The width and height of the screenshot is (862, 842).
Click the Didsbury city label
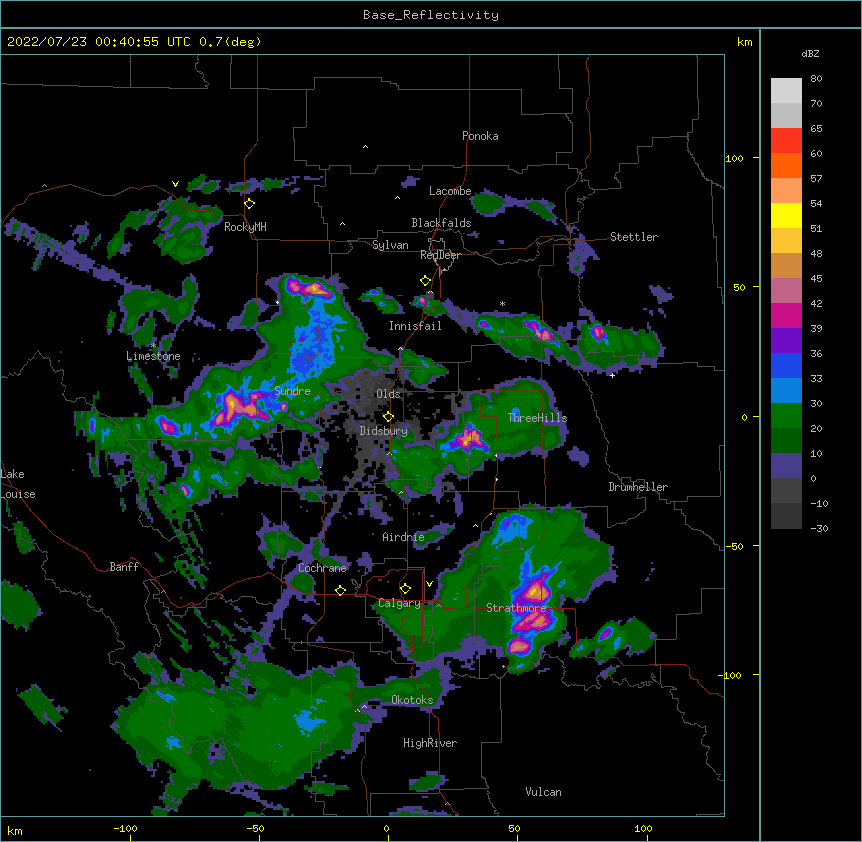tap(384, 431)
